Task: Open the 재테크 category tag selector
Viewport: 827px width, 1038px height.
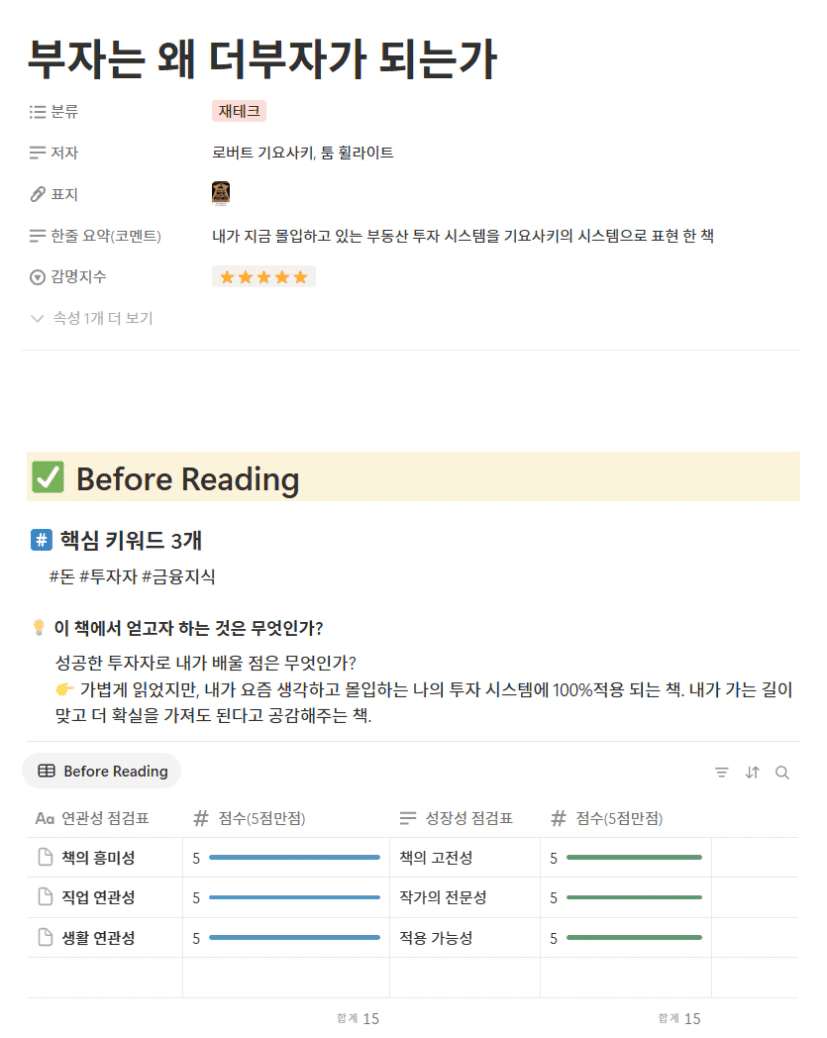Action: [239, 111]
